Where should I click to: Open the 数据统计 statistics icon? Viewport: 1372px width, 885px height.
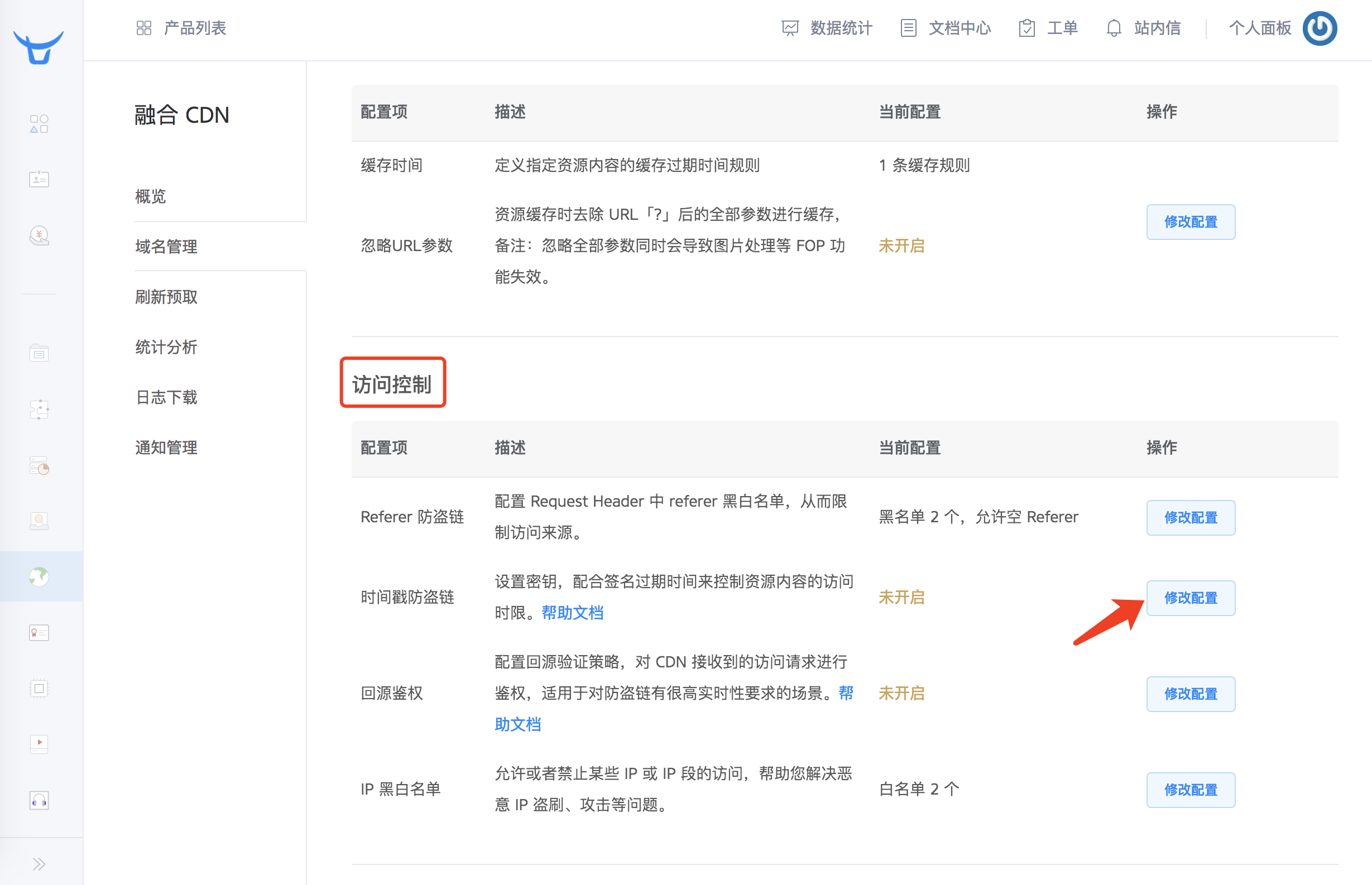(x=790, y=27)
